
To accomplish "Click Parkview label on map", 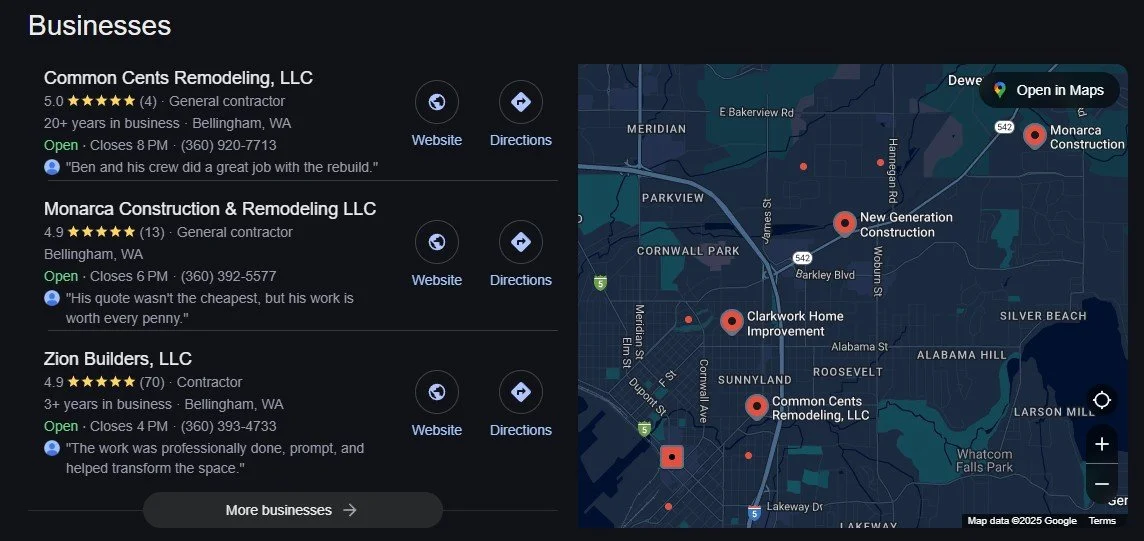I will pyautogui.click(x=673, y=198).
